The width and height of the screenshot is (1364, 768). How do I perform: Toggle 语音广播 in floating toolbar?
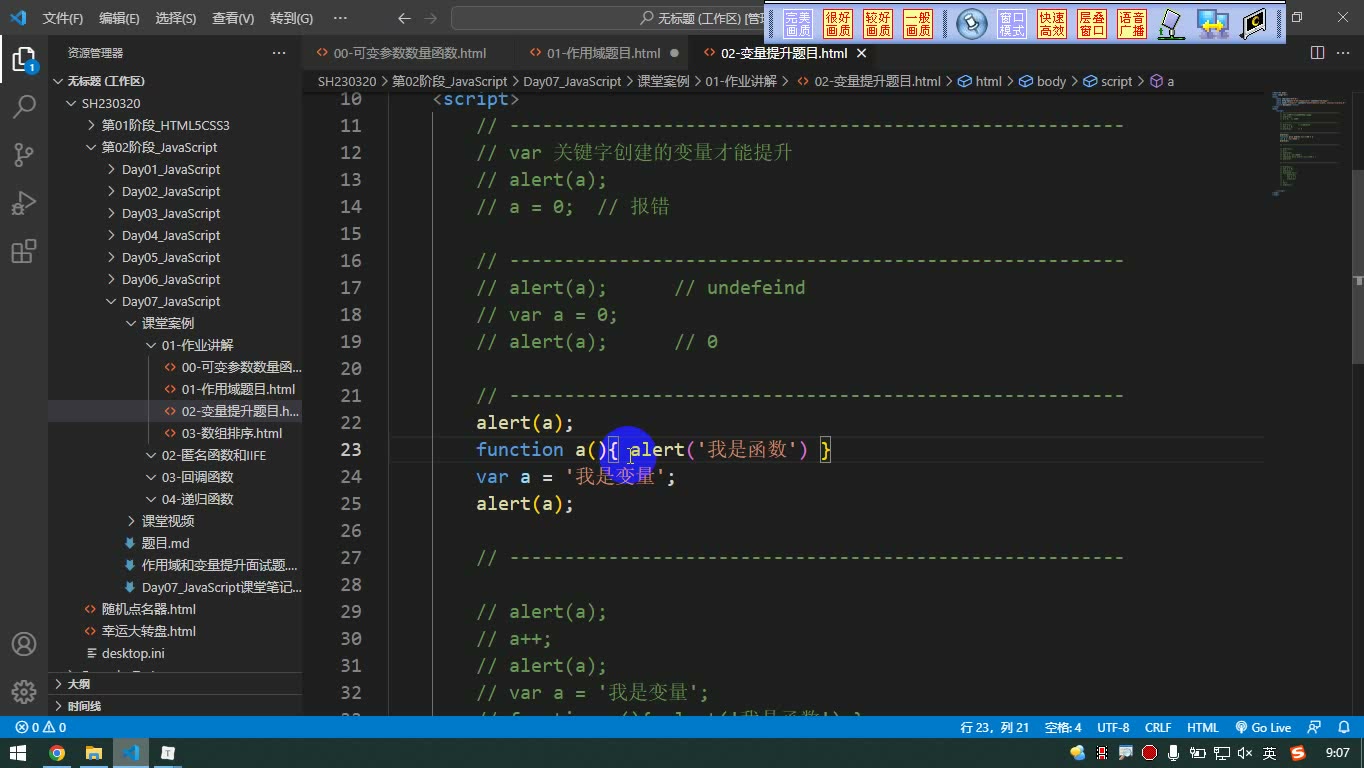pyautogui.click(x=1132, y=24)
